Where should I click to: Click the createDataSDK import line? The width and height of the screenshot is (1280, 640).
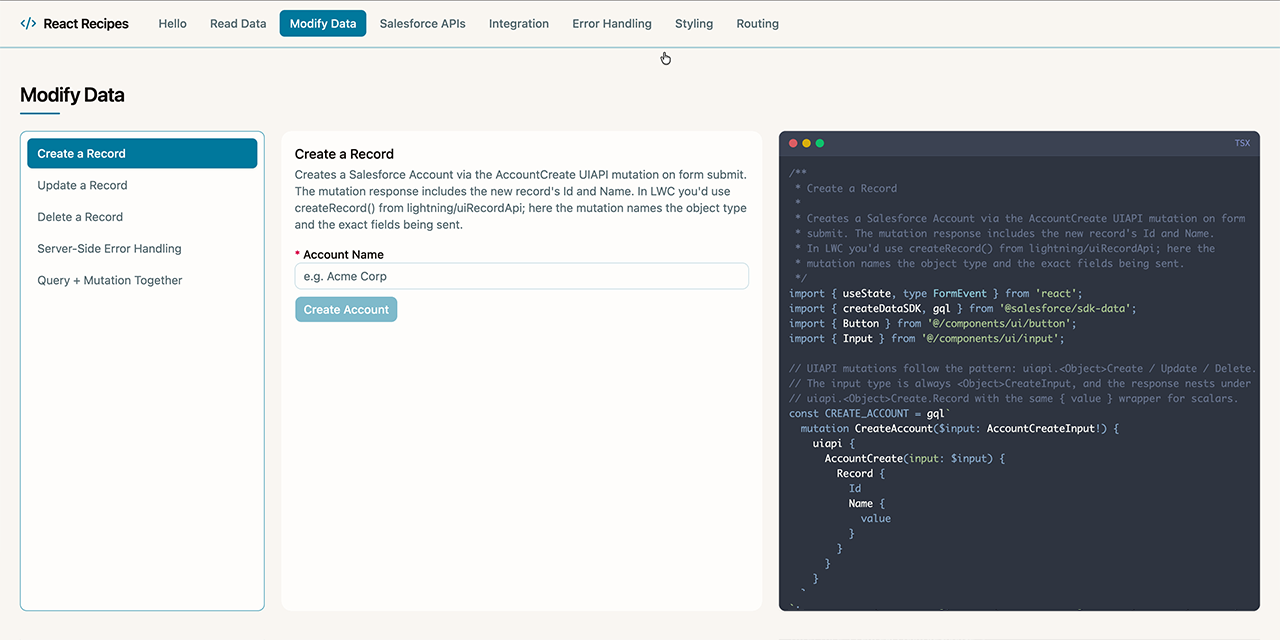pos(963,308)
